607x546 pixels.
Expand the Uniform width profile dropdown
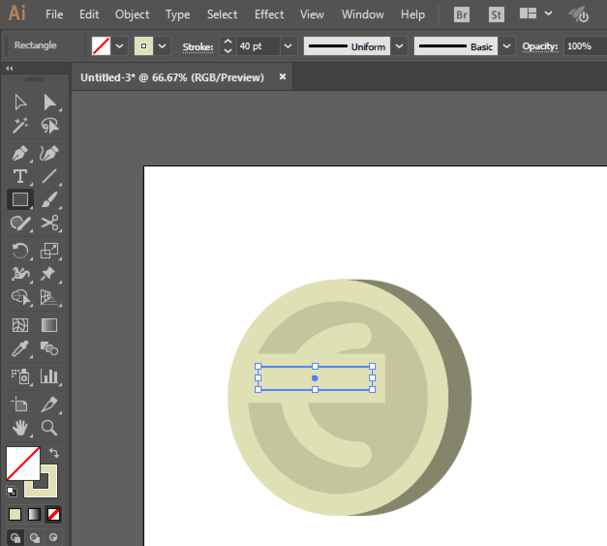399,47
